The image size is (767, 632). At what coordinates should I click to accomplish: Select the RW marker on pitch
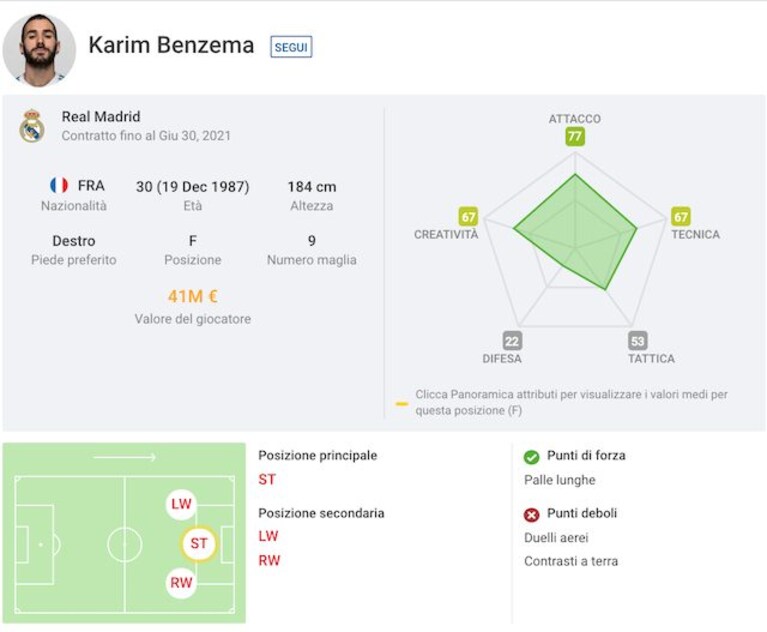point(181,583)
